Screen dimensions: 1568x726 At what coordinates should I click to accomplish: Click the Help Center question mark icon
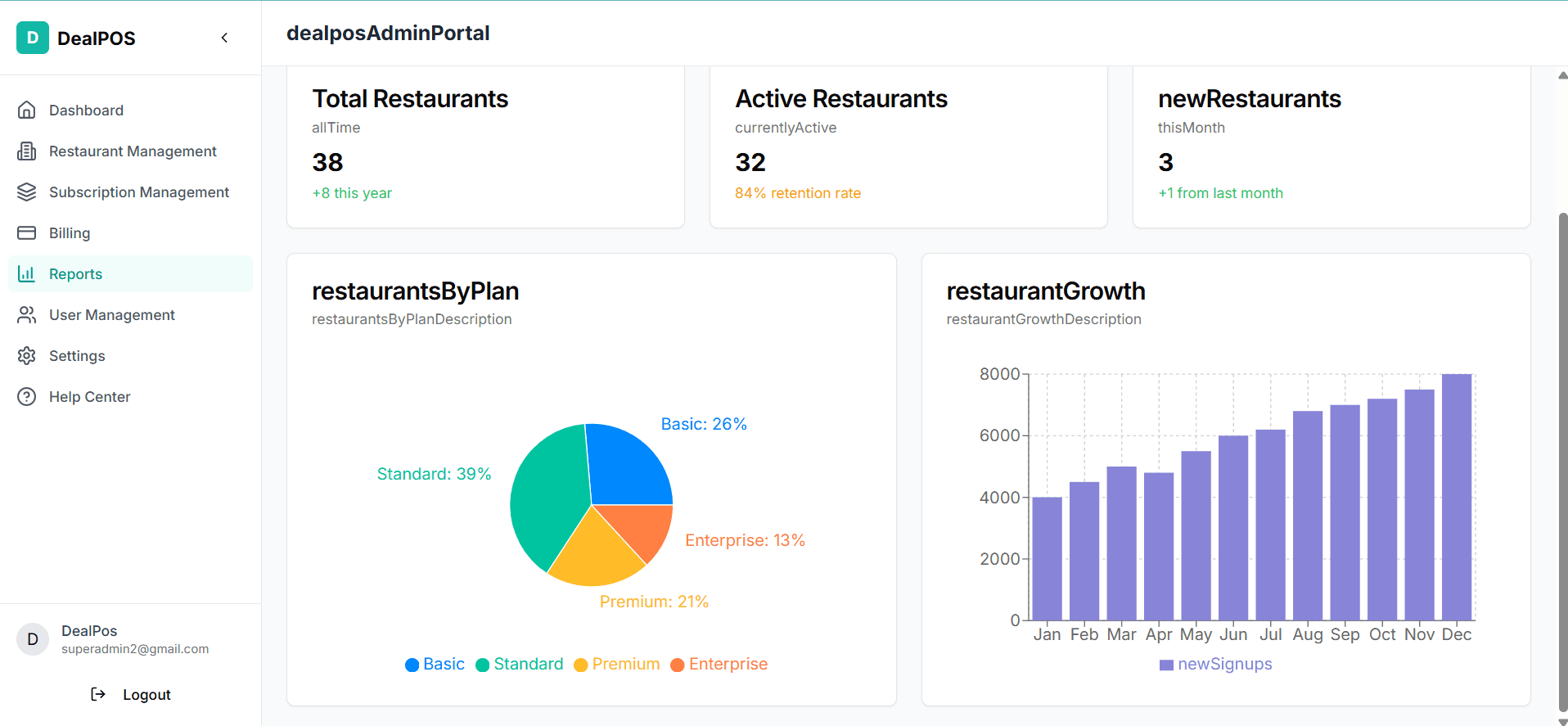27,396
